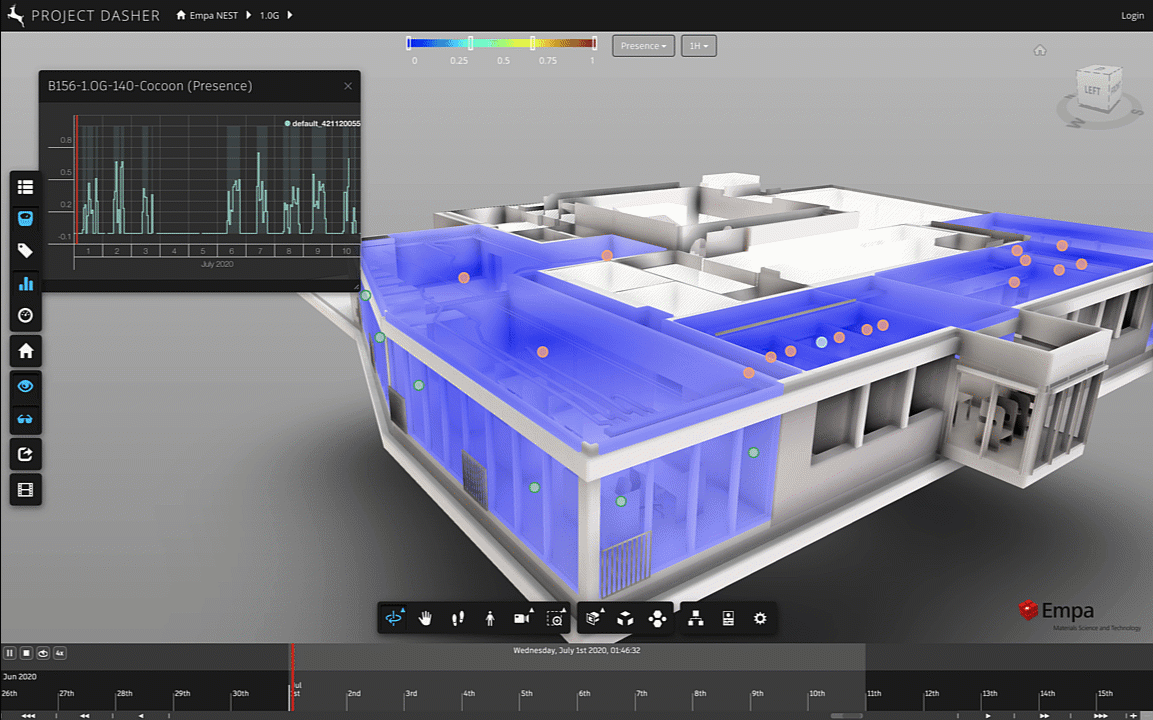The width and height of the screenshot is (1153, 720).
Task: Start First Person footsteps walk tool
Action: [x=458, y=619]
